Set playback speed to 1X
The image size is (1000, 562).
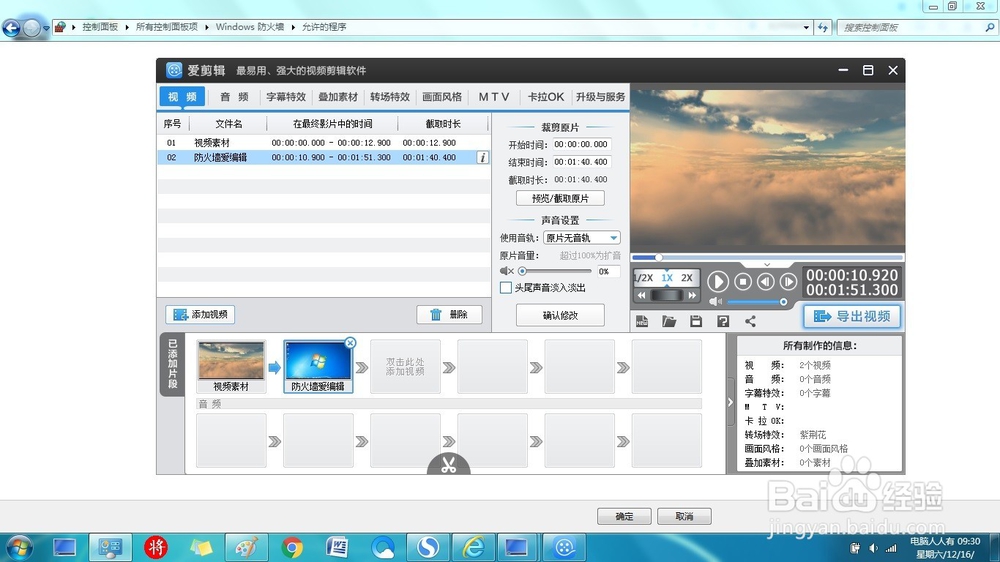coord(667,277)
